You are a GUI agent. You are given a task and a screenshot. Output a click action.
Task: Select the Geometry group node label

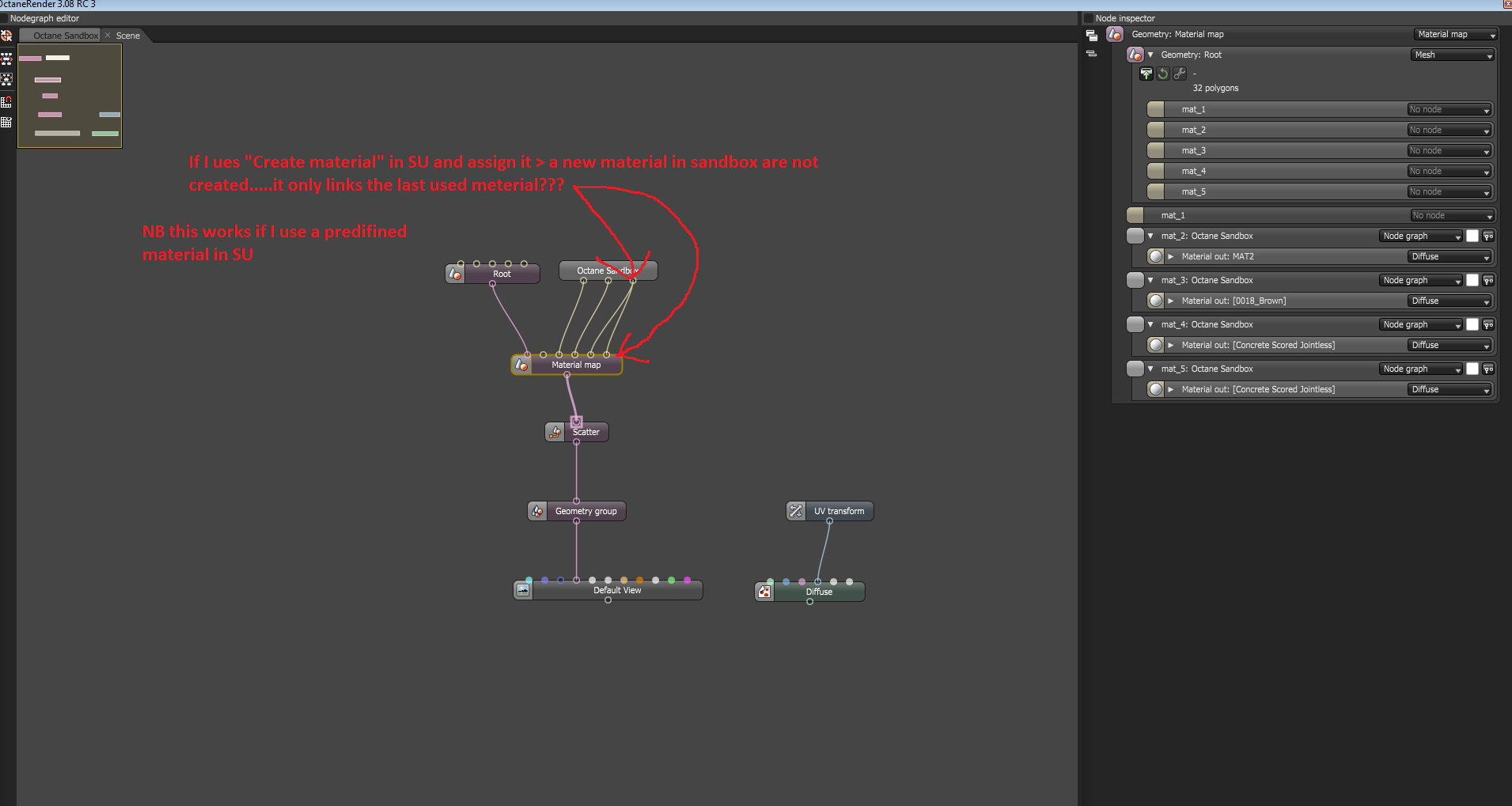[x=586, y=511]
